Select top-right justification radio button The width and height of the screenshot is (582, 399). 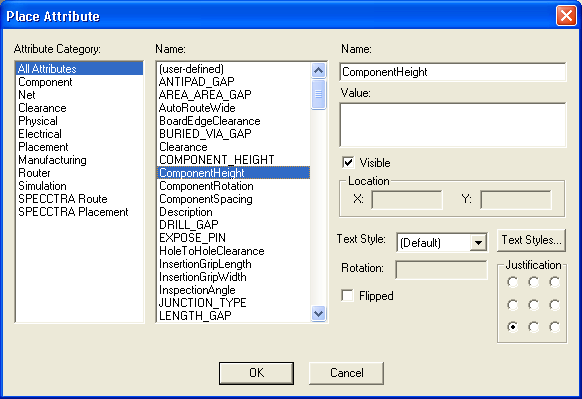coord(555,282)
